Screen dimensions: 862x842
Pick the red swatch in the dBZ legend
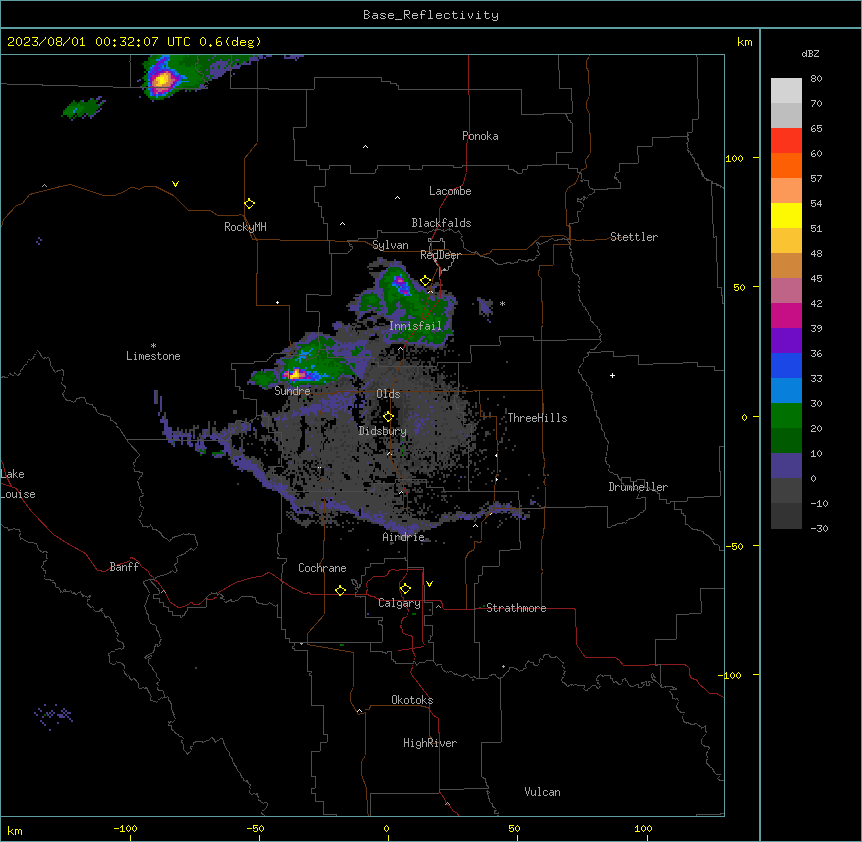(x=786, y=141)
